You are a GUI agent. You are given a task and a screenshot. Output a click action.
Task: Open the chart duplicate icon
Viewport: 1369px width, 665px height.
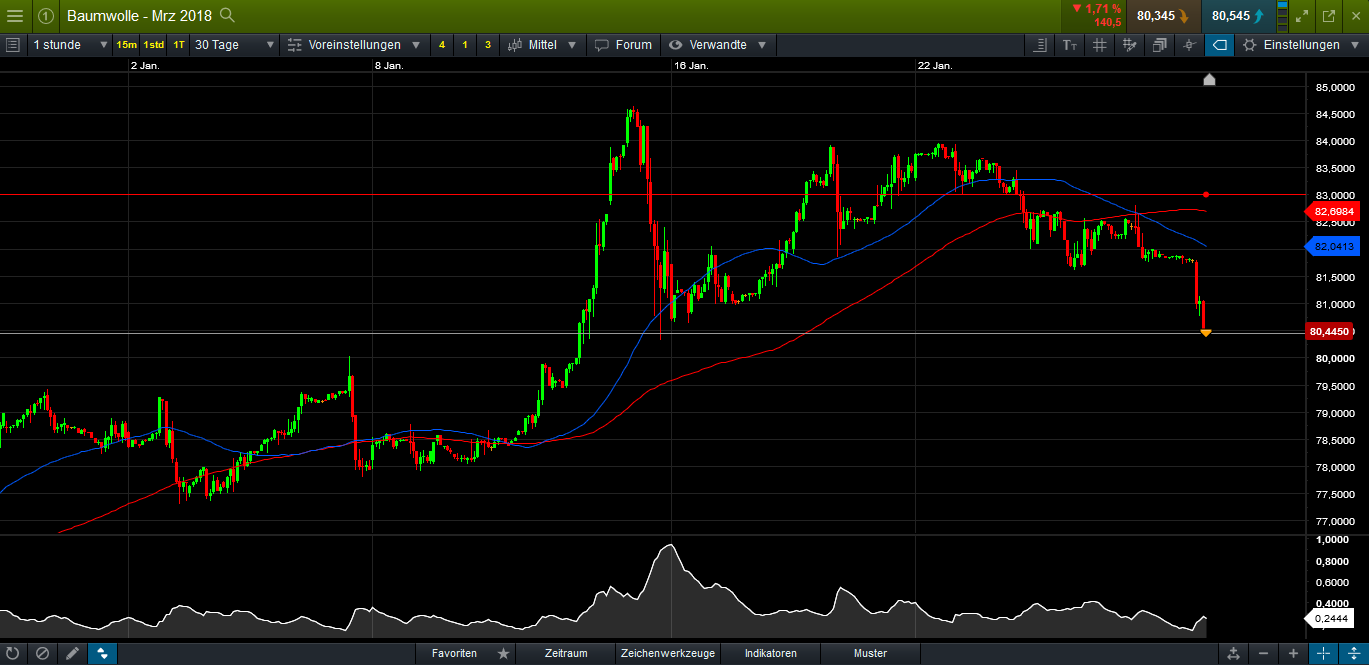[1158, 45]
